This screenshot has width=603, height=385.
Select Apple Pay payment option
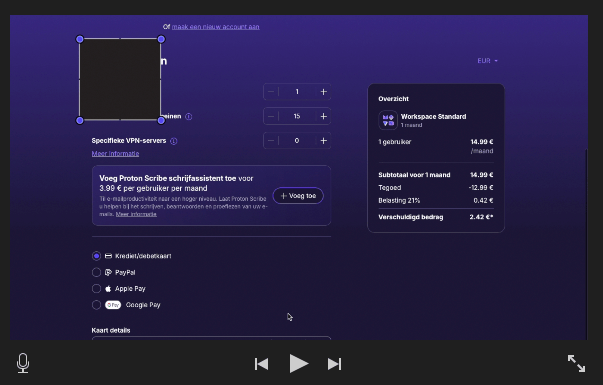click(96, 288)
